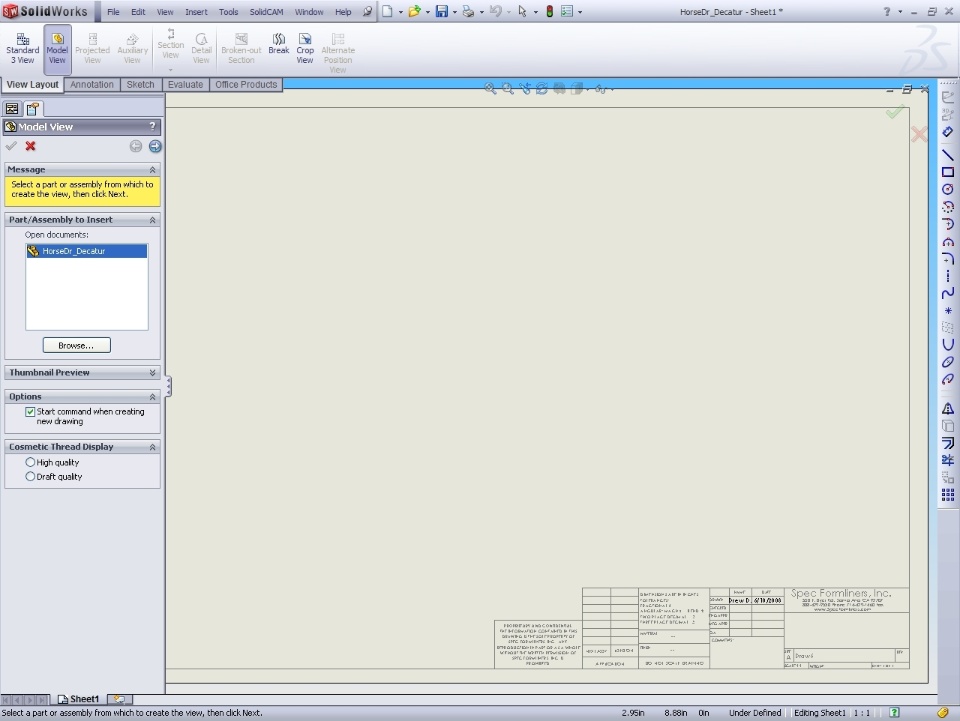Screen dimensions: 960x721
Task: Select the Point sketch tool on right toolbar
Action: tap(948, 310)
